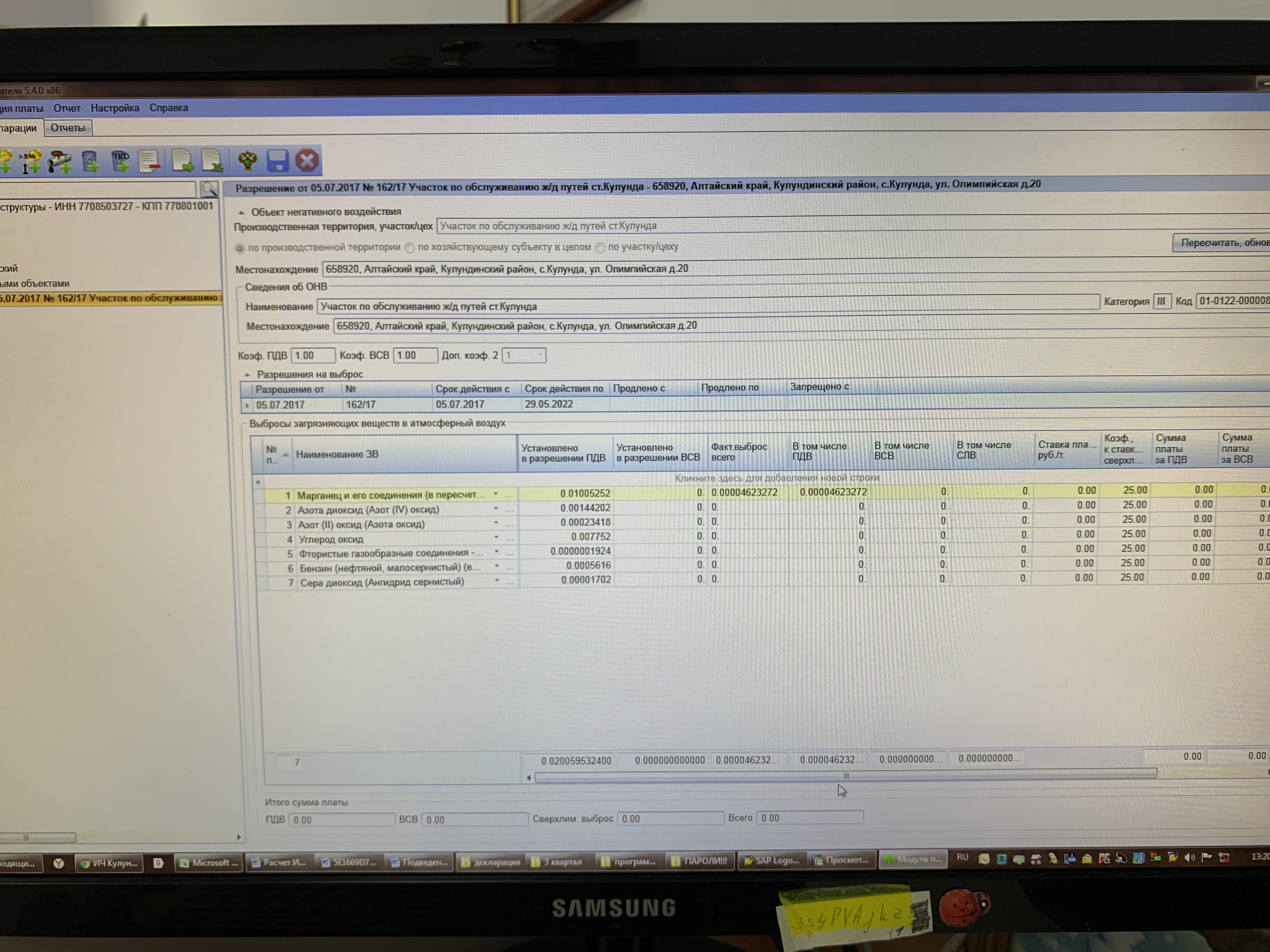Click the export document green arrow icon

183,161
